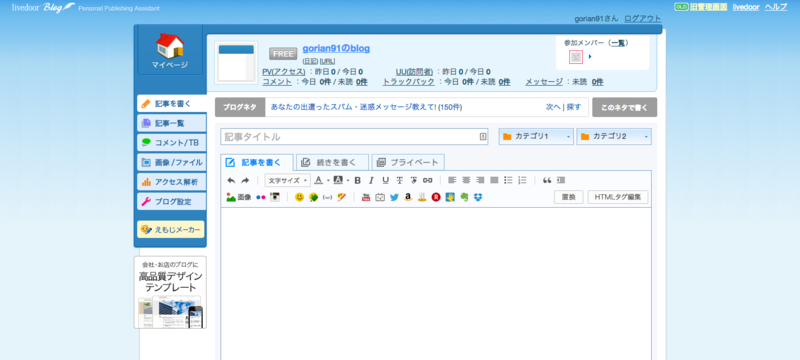
Task: Insert Flickr photo with Flickr icon
Action: point(261,197)
